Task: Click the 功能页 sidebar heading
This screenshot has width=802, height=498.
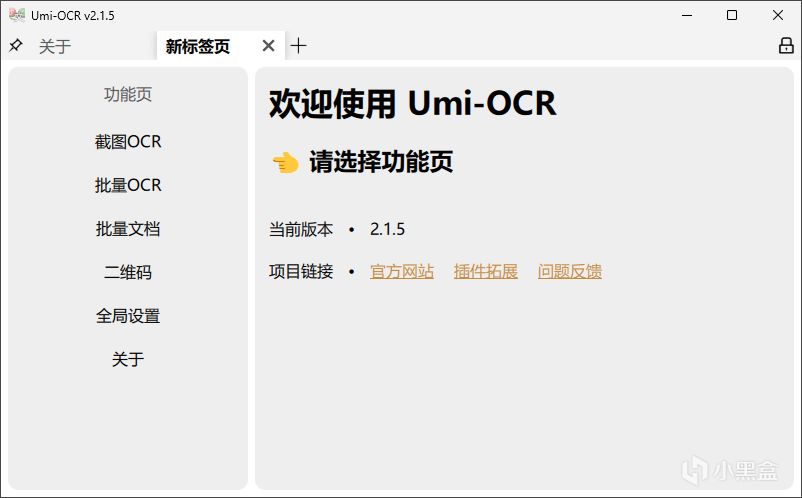Action: tap(128, 95)
